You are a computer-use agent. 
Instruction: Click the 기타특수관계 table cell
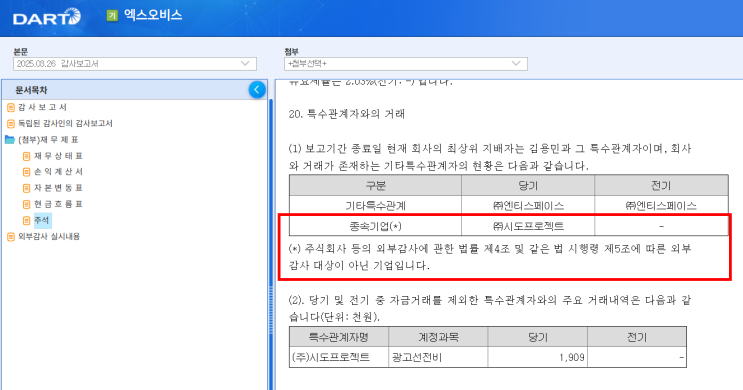pos(375,206)
